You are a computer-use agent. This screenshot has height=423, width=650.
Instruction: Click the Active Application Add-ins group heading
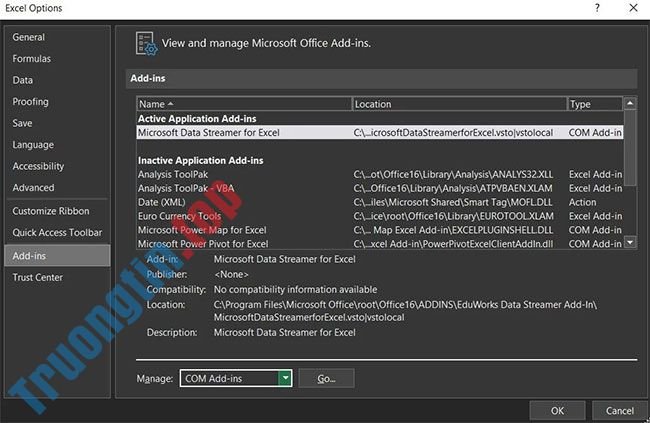[197, 119]
